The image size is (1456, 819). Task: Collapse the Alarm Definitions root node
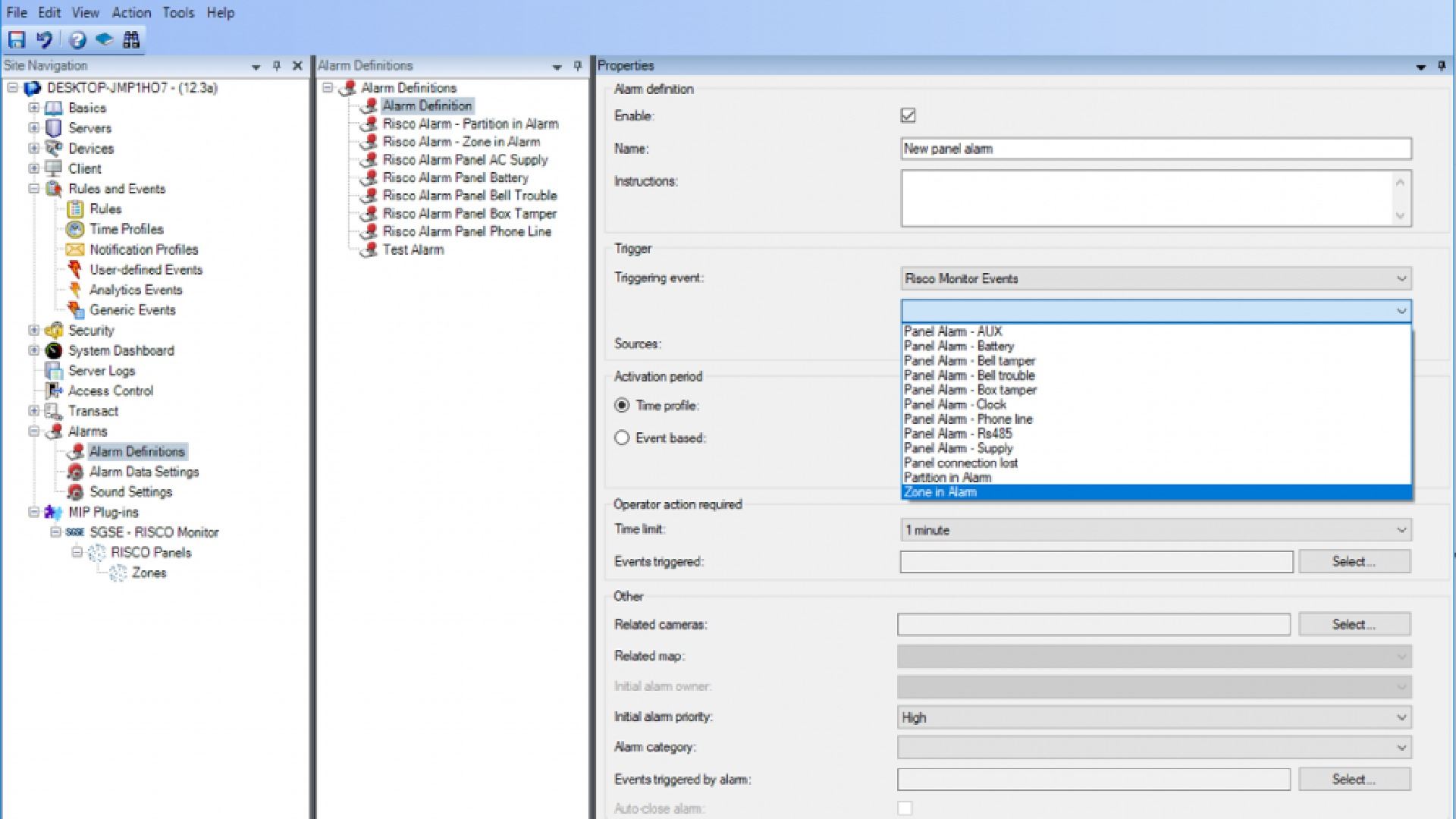[328, 88]
